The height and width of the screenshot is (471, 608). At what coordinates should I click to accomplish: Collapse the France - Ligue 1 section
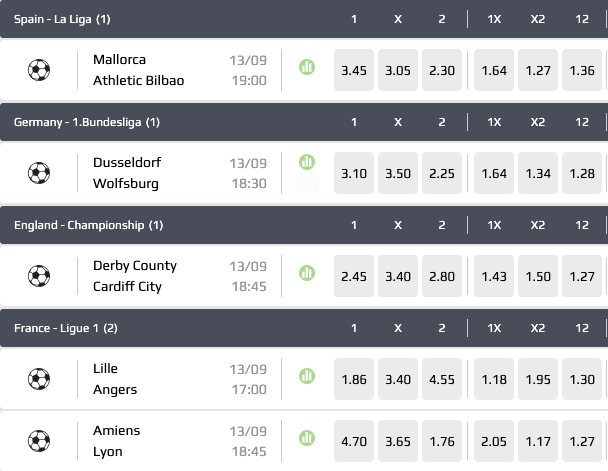click(x=66, y=328)
